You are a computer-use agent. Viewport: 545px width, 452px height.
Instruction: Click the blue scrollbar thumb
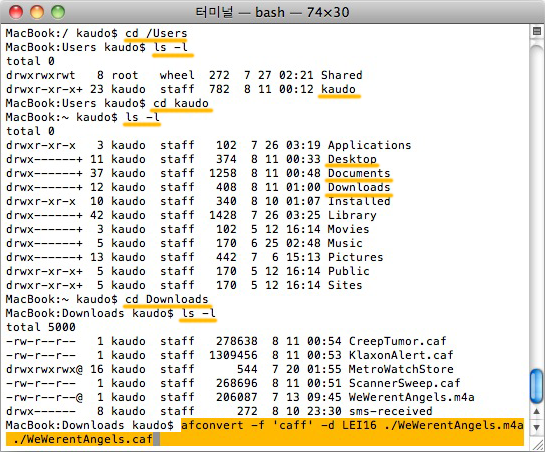[537, 387]
